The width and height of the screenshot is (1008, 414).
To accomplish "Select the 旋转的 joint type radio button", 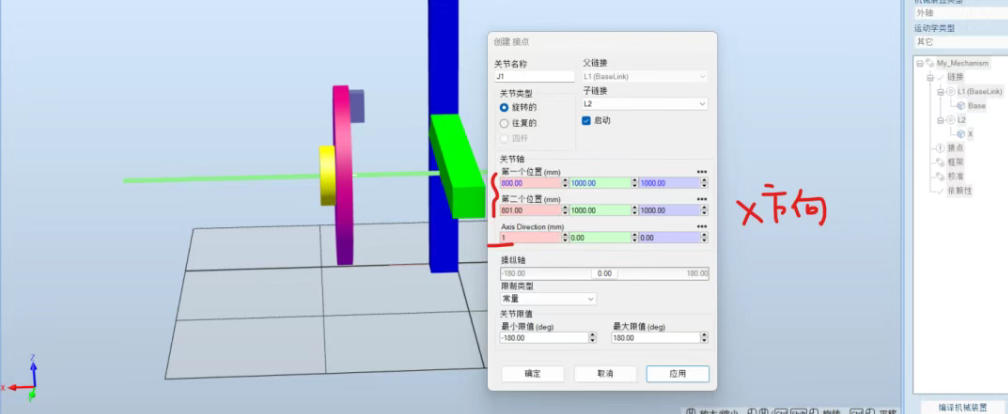I will [504, 107].
